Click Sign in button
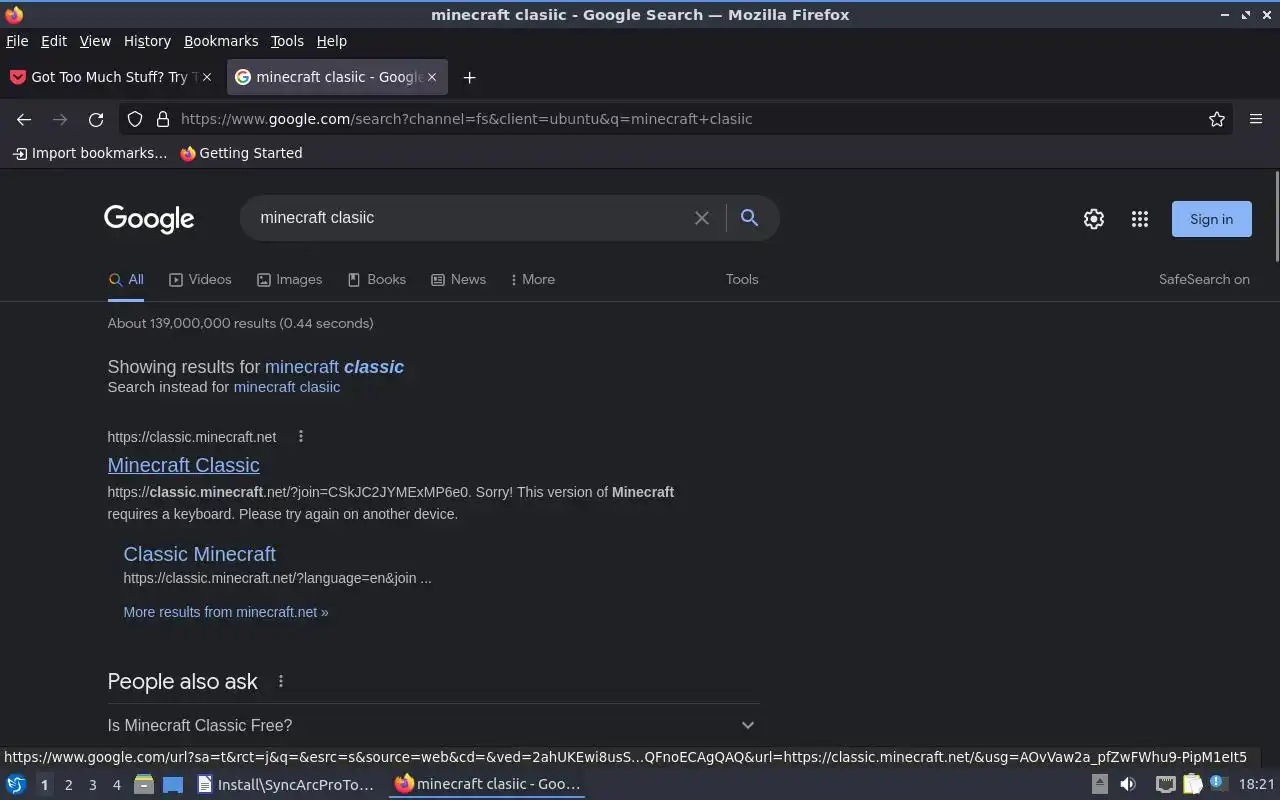Screen dimensions: 1280x800 (x=1211, y=219)
